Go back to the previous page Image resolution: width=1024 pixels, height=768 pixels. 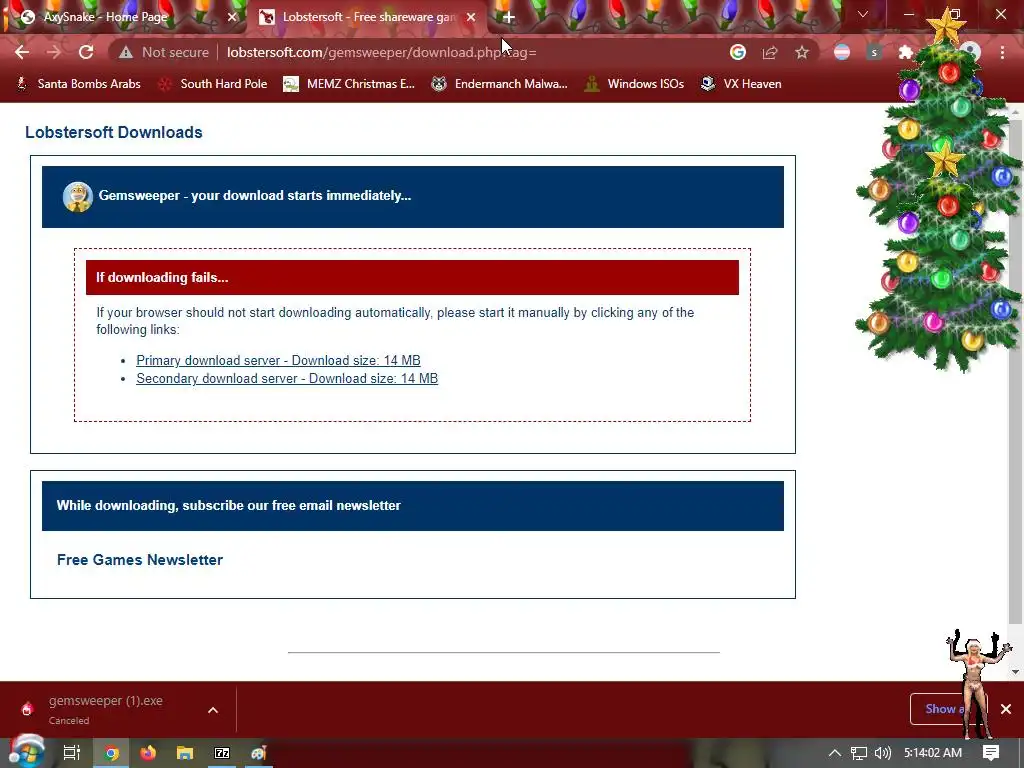pos(22,52)
